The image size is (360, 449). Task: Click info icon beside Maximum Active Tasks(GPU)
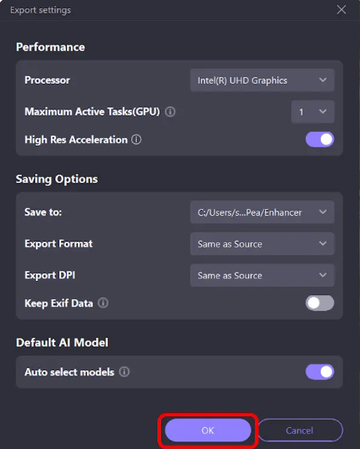pos(170,112)
